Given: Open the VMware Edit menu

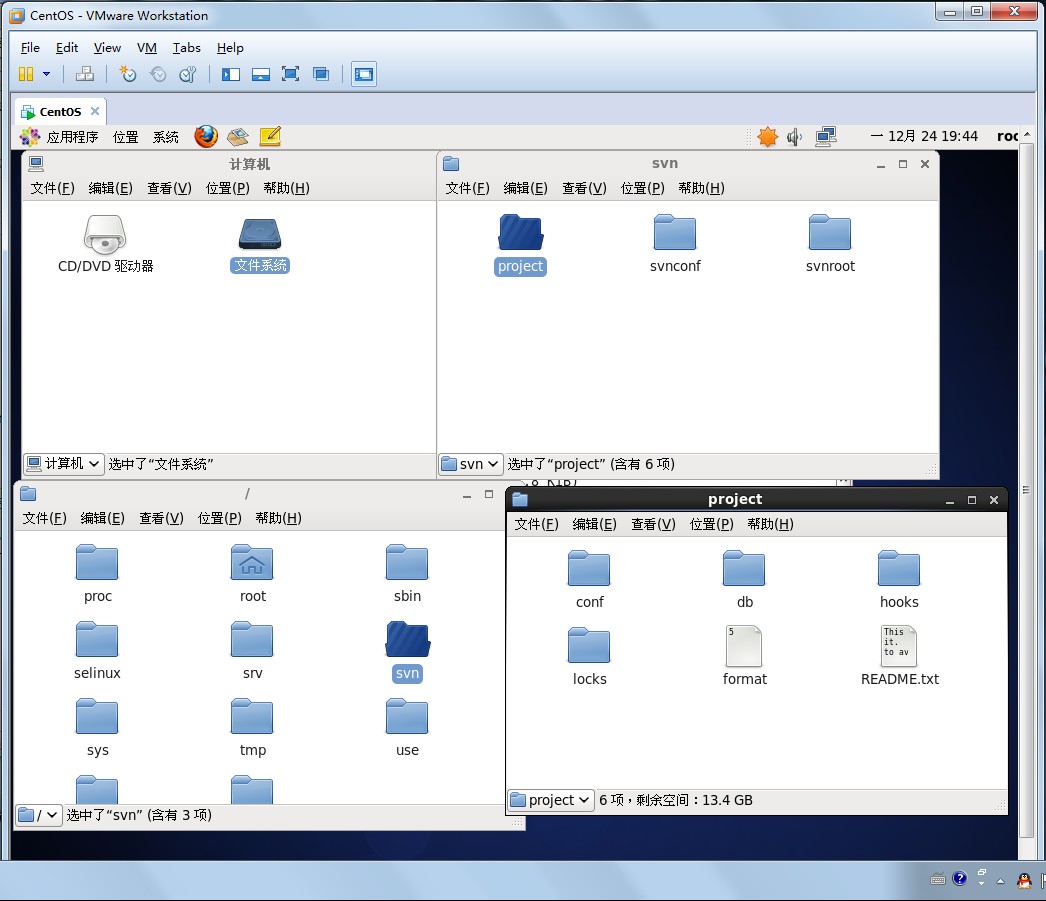Looking at the screenshot, I should [x=67, y=48].
